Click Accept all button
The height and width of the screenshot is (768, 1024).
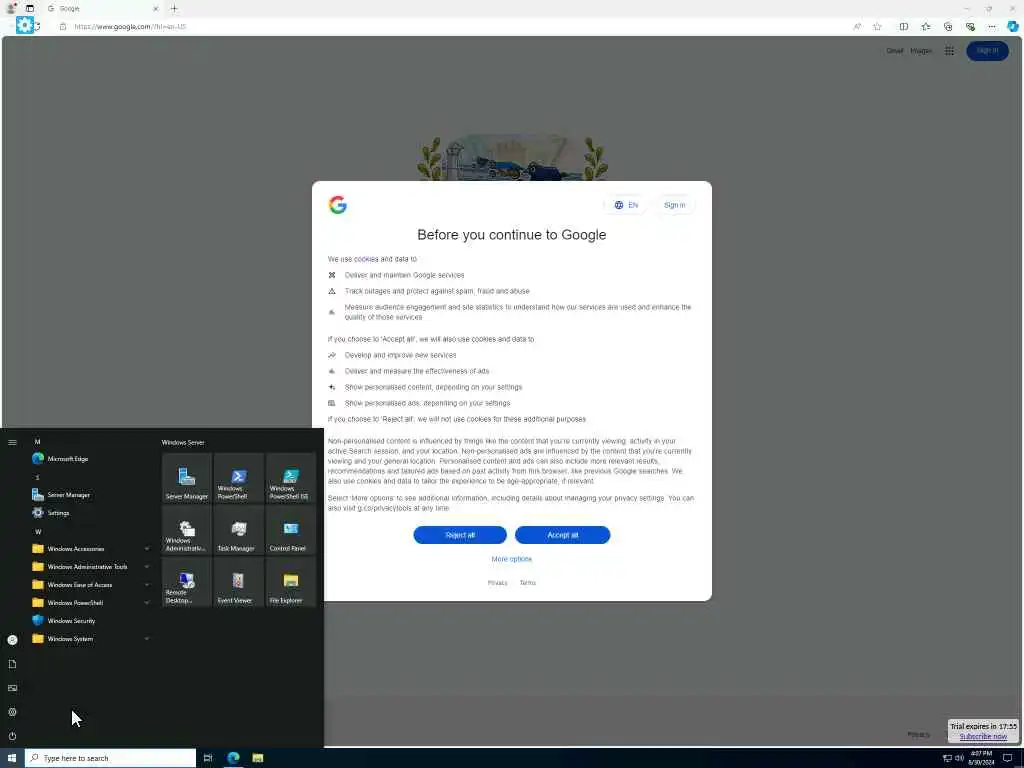[x=562, y=535]
